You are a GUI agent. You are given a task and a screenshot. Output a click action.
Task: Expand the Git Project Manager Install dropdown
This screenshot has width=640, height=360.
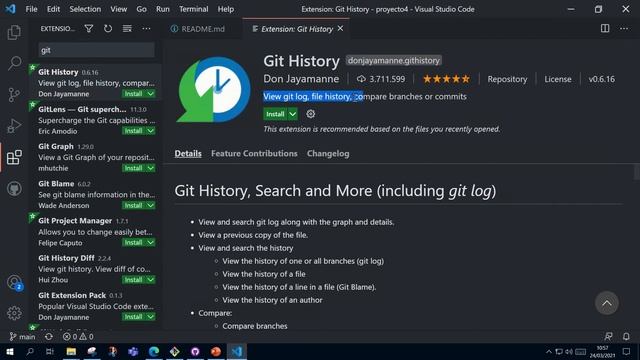pos(151,242)
